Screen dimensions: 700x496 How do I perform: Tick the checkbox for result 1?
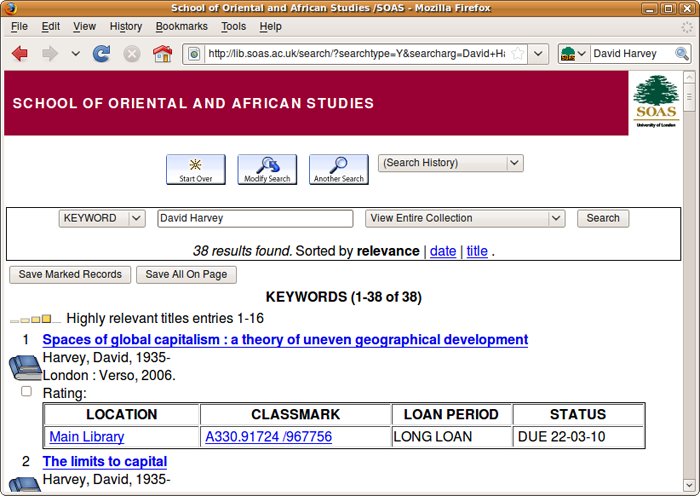(x=26, y=392)
